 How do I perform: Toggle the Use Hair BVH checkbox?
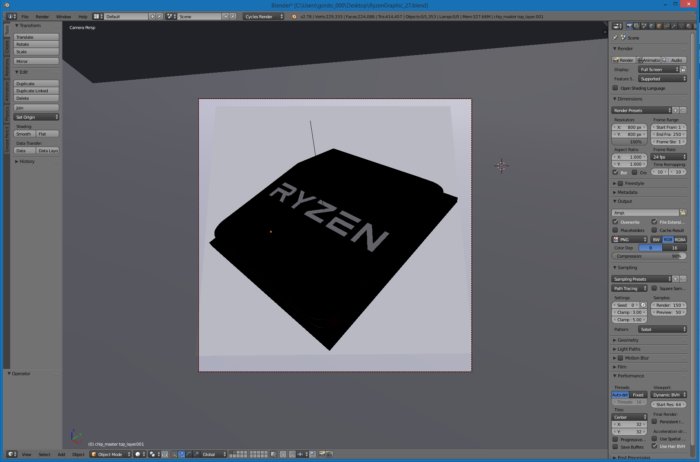pos(656,446)
